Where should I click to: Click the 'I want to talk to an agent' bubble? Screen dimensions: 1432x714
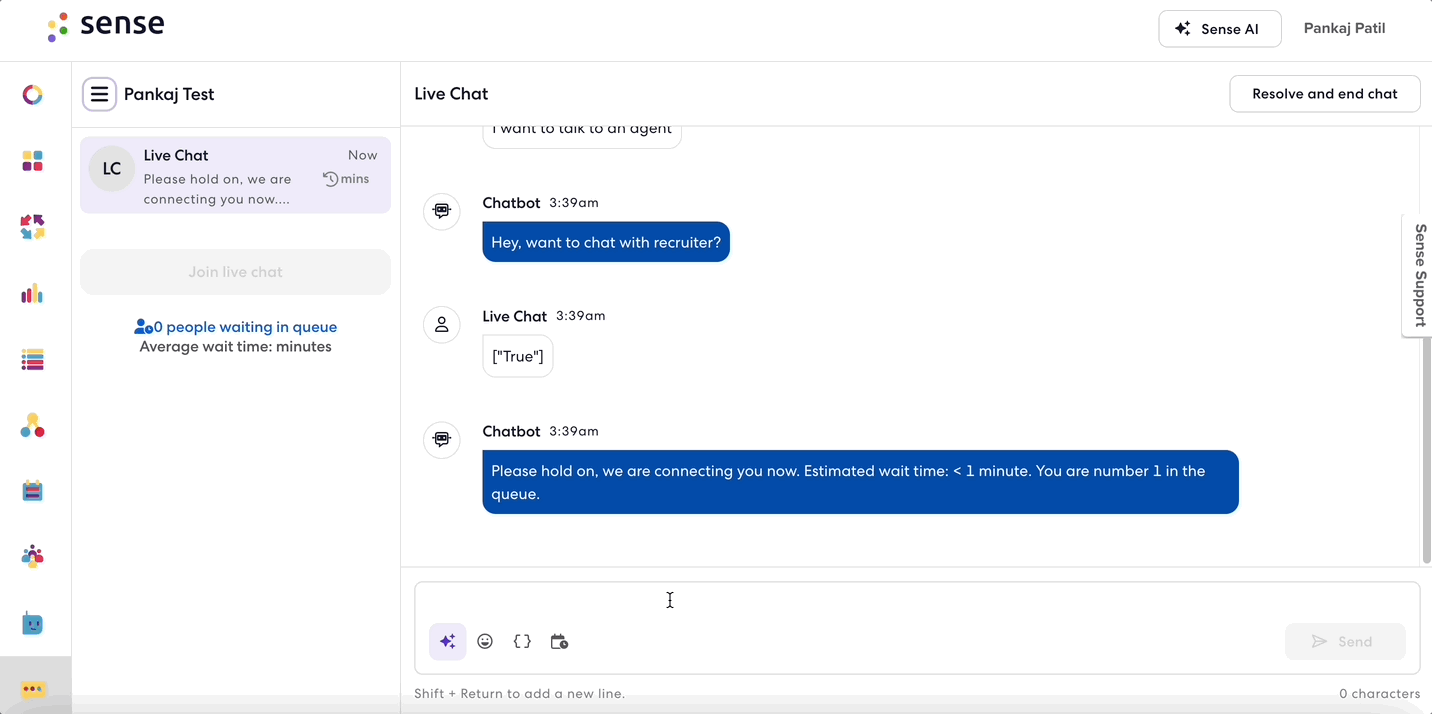coord(582,135)
